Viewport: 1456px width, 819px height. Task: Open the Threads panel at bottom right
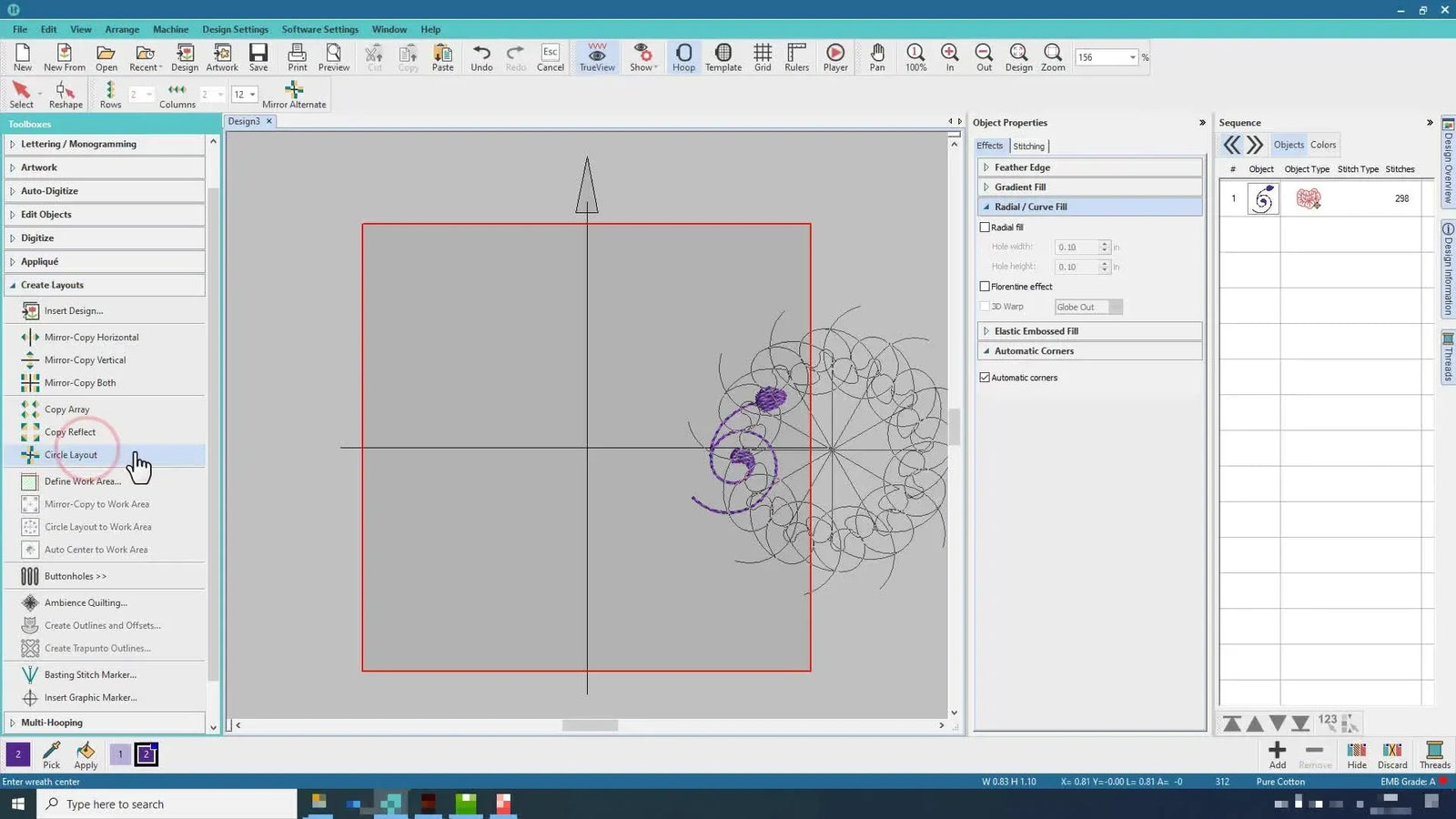pos(1434,754)
